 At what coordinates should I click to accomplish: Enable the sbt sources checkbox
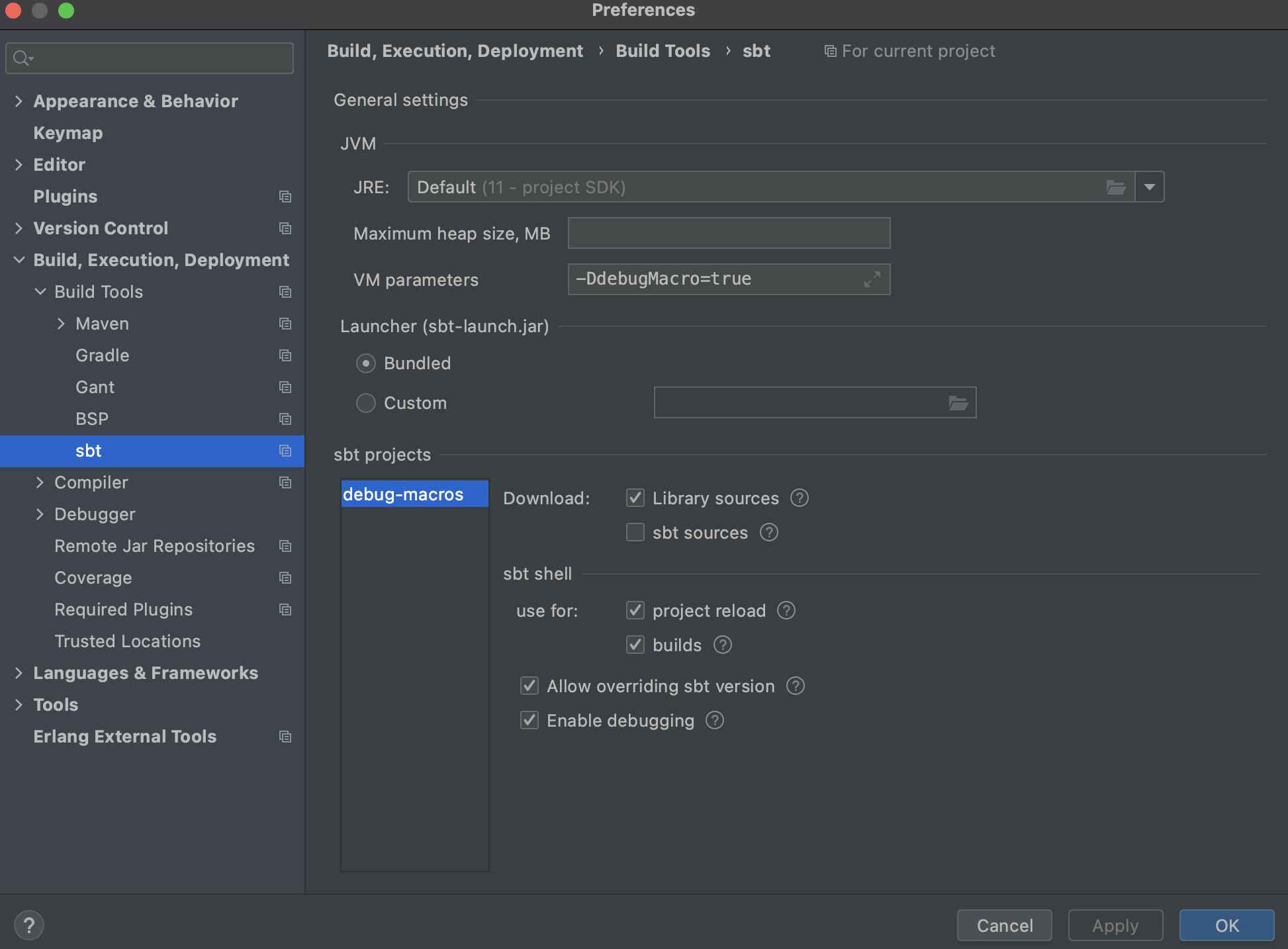(x=635, y=532)
